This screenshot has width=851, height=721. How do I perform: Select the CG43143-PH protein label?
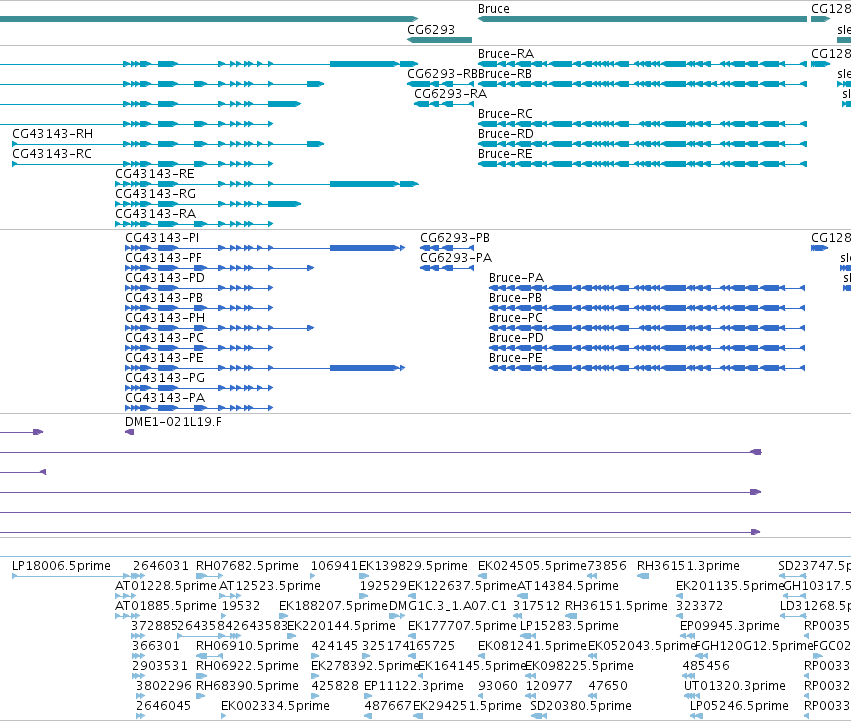click(165, 318)
